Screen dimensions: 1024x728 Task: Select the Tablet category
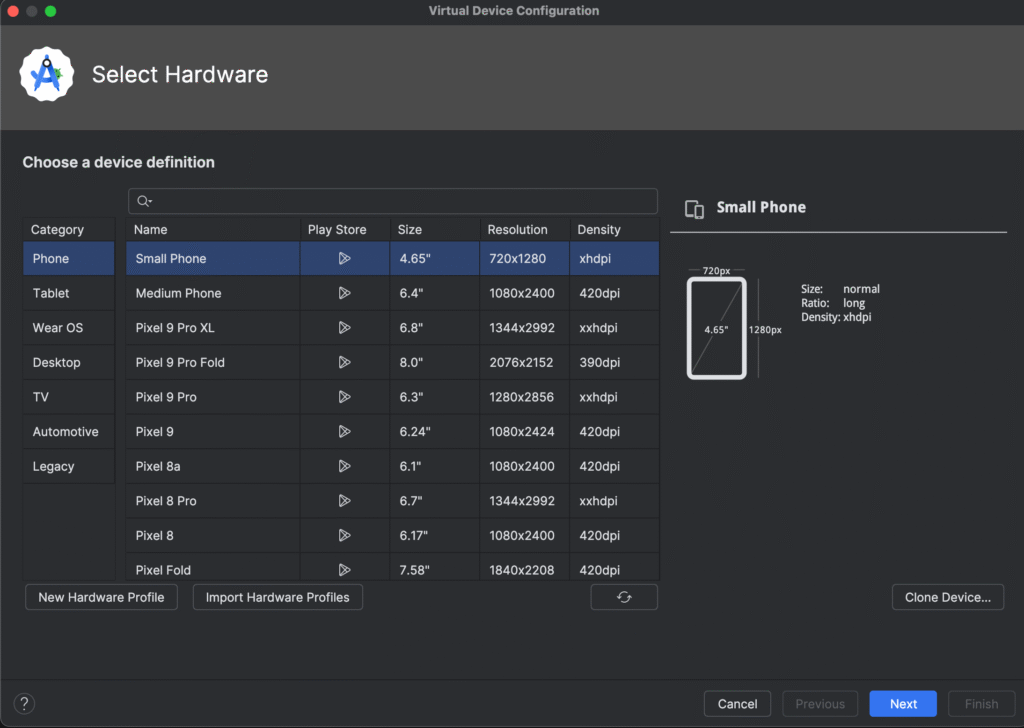tap(51, 293)
